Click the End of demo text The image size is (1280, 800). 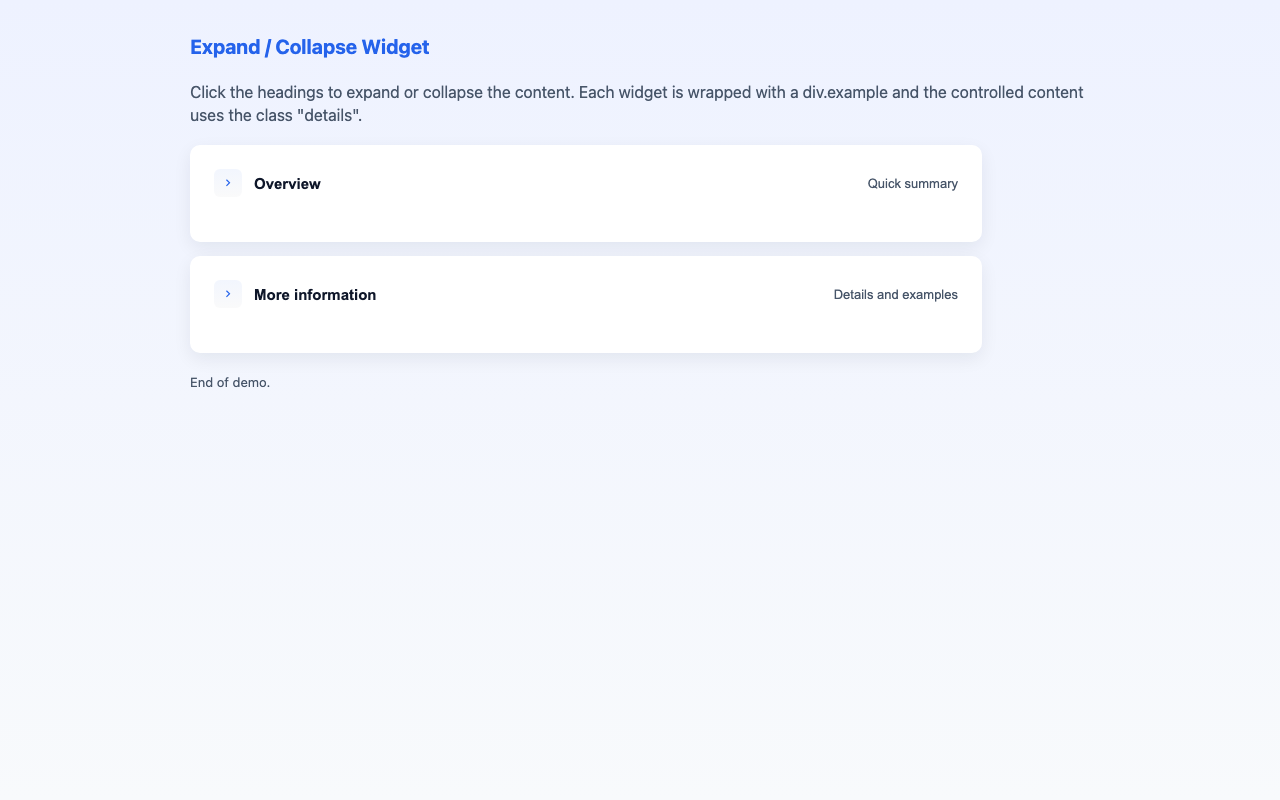[229, 382]
